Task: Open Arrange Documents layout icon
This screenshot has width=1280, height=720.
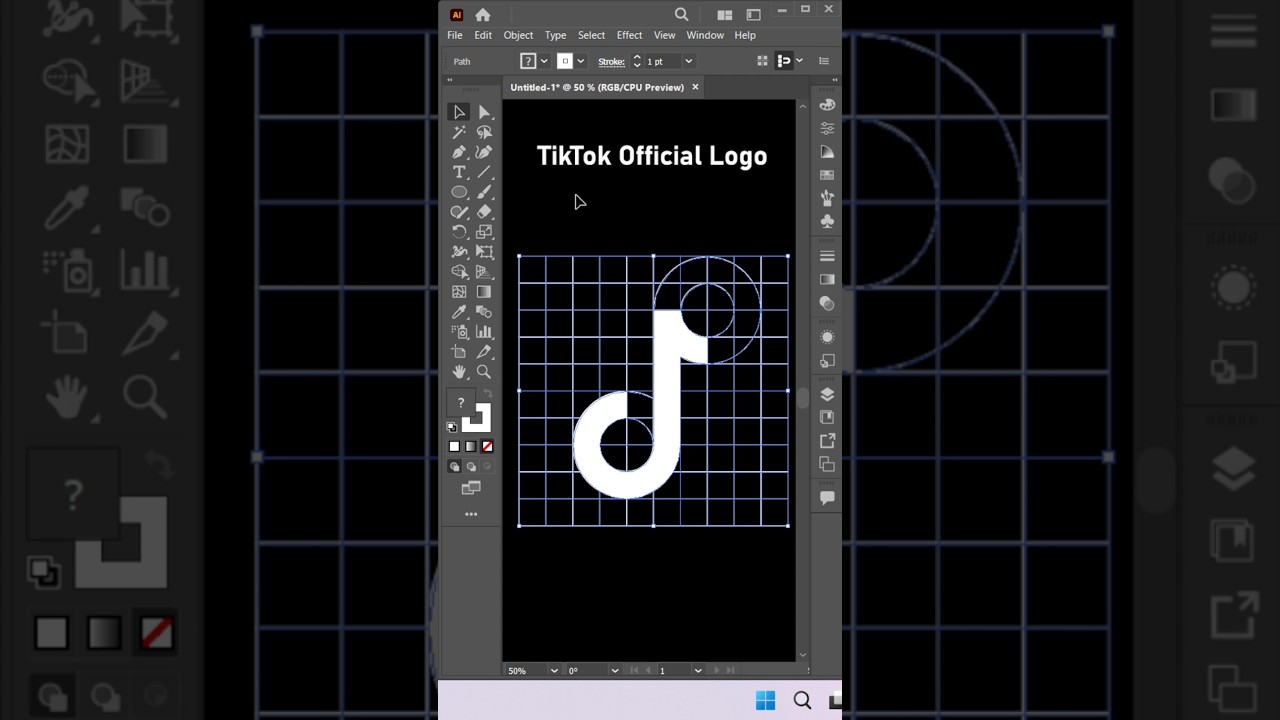Action: pos(725,15)
